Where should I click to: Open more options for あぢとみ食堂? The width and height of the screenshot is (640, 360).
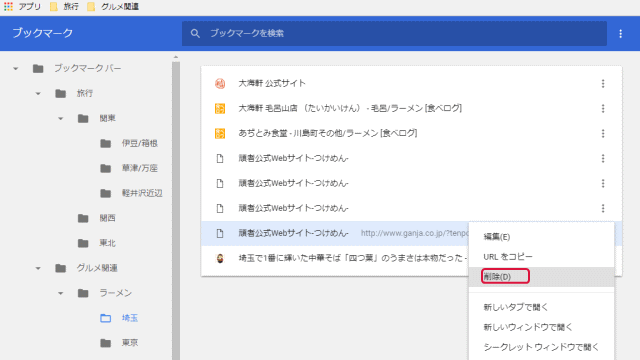click(603, 133)
